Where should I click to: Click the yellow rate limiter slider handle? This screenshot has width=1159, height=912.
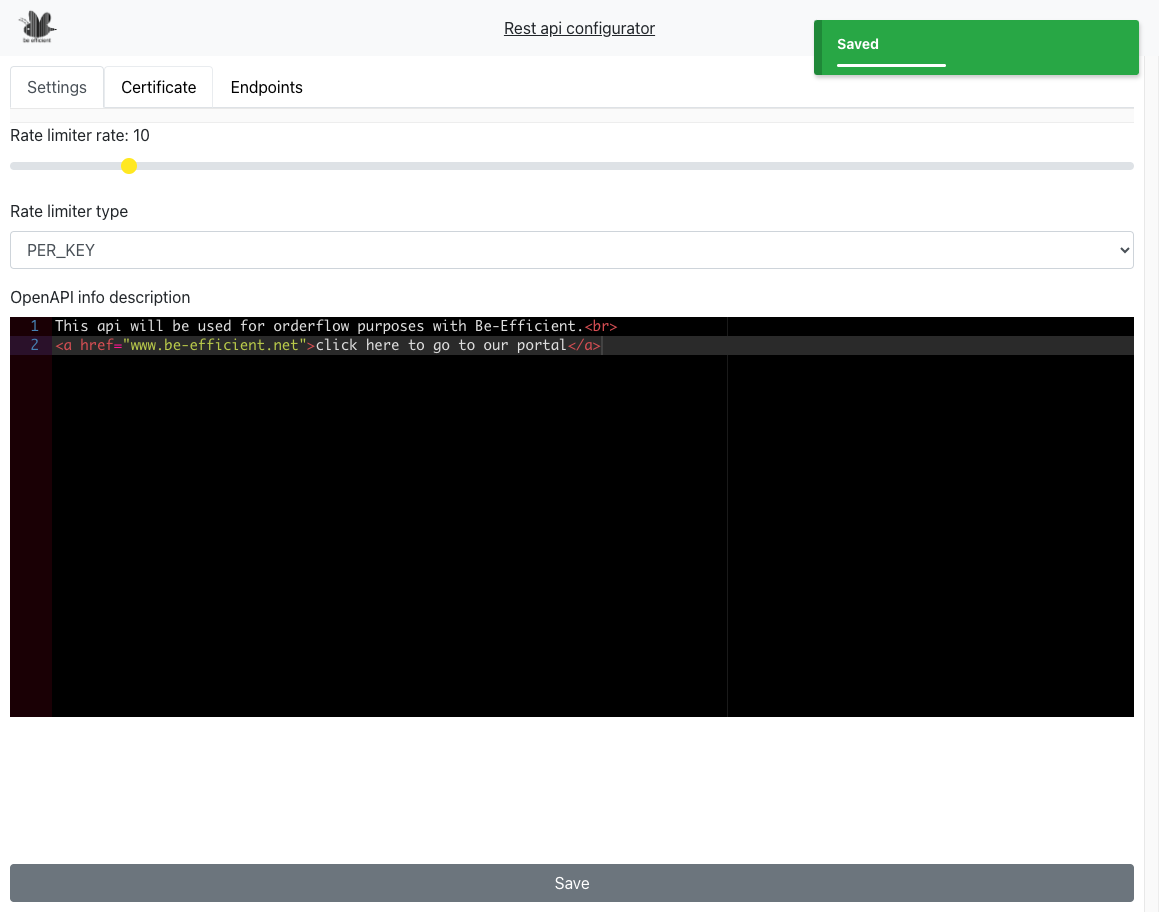point(129,166)
